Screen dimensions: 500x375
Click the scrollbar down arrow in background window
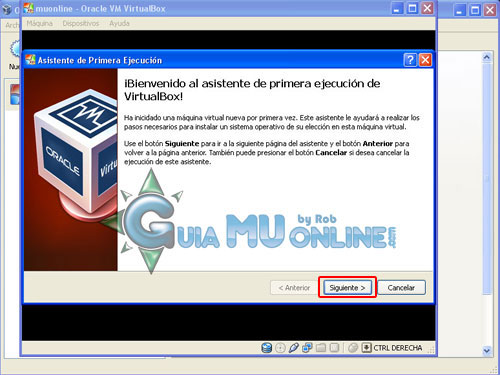tap(487, 351)
